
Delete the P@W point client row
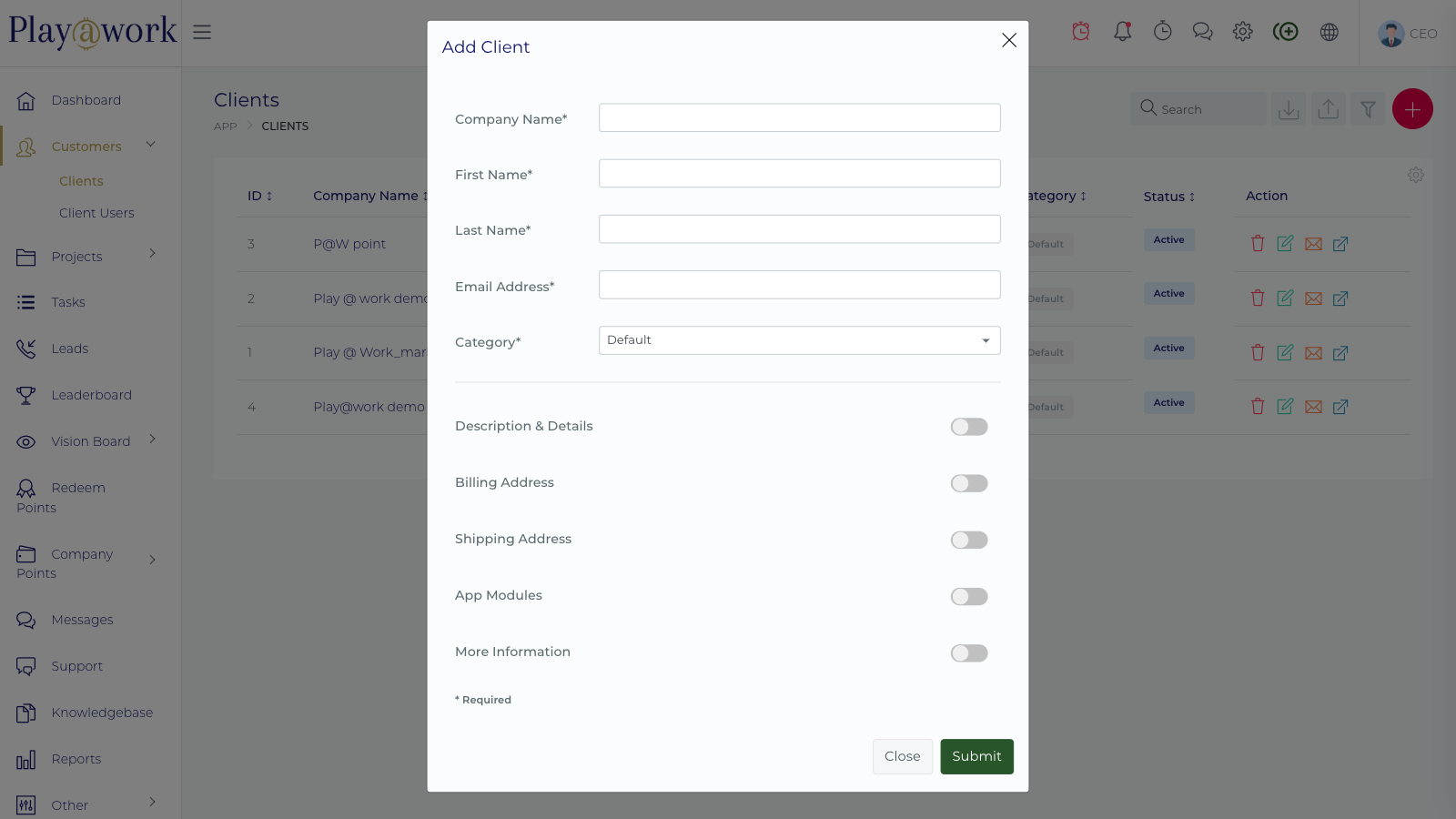pyautogui.click(x=1258, y=244)
